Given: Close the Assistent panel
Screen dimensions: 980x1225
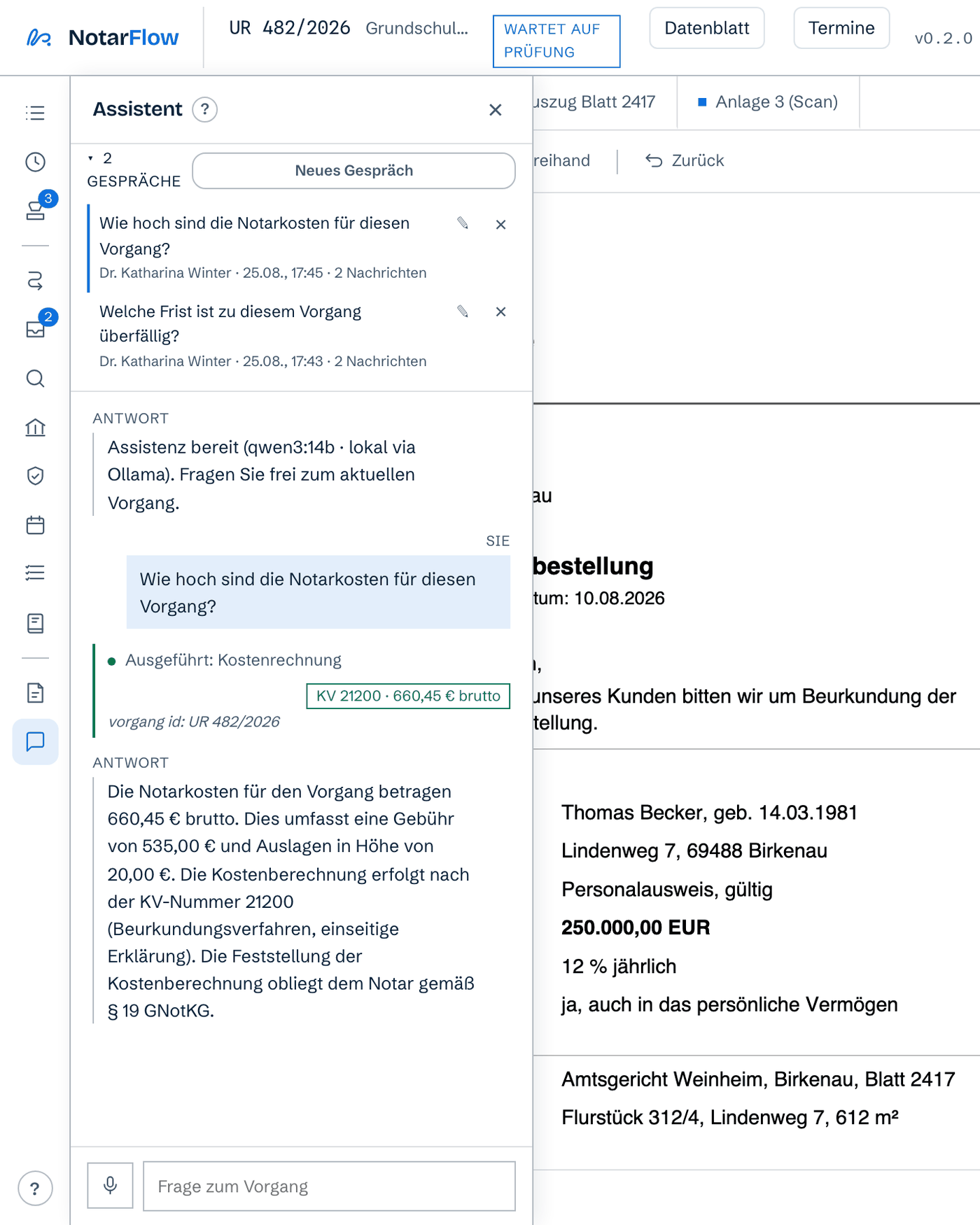Looking at the screenshot, I should pyautogui.click(x=496, y=110).
